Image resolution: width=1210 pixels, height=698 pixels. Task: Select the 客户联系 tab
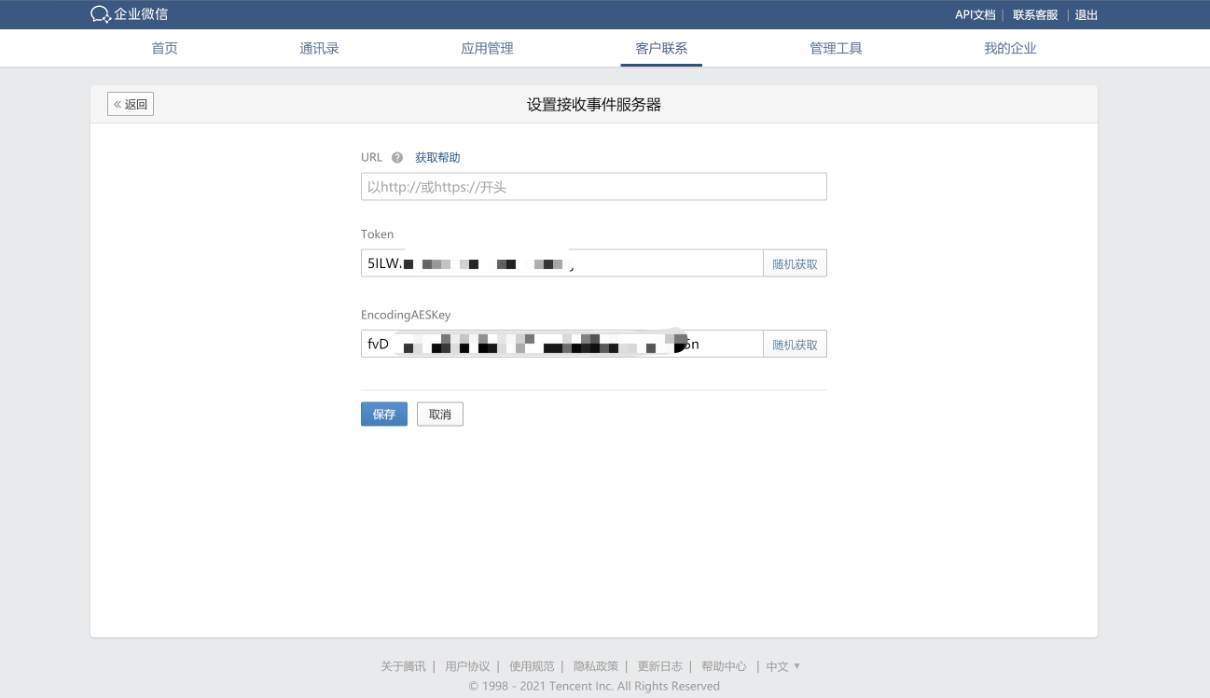[661, 48]
